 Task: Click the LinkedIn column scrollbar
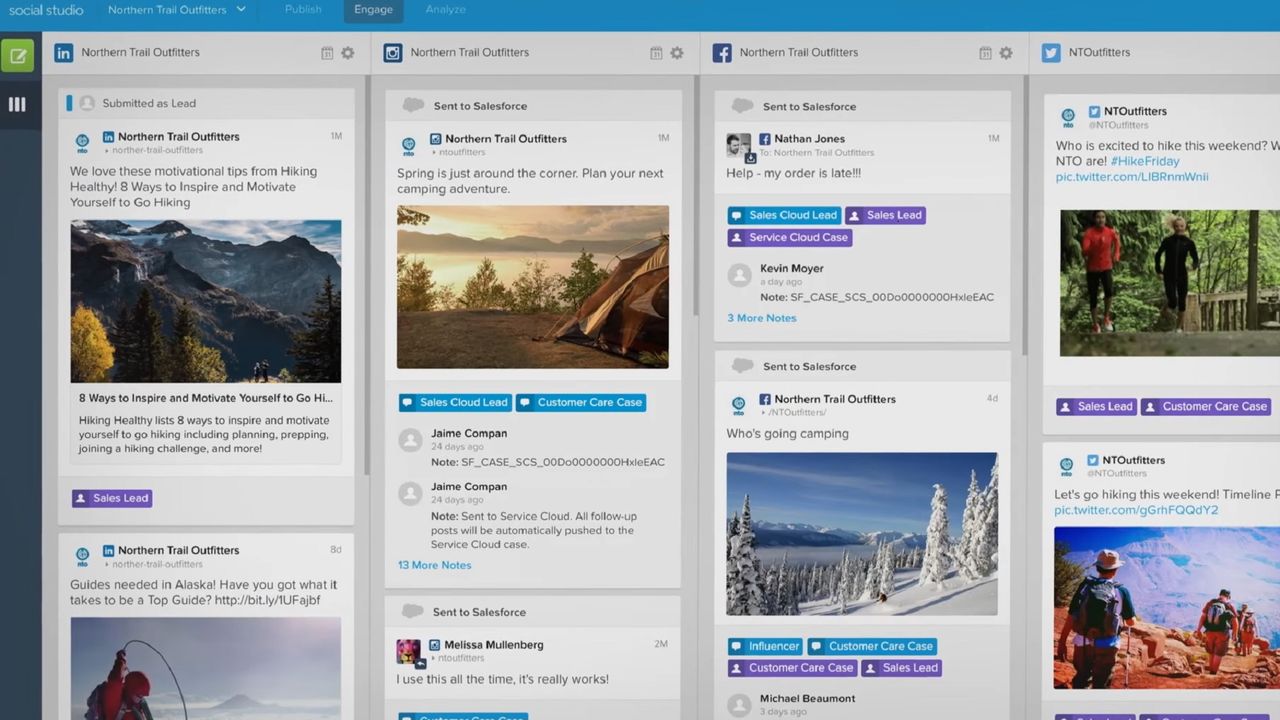(x=367, y=273)
